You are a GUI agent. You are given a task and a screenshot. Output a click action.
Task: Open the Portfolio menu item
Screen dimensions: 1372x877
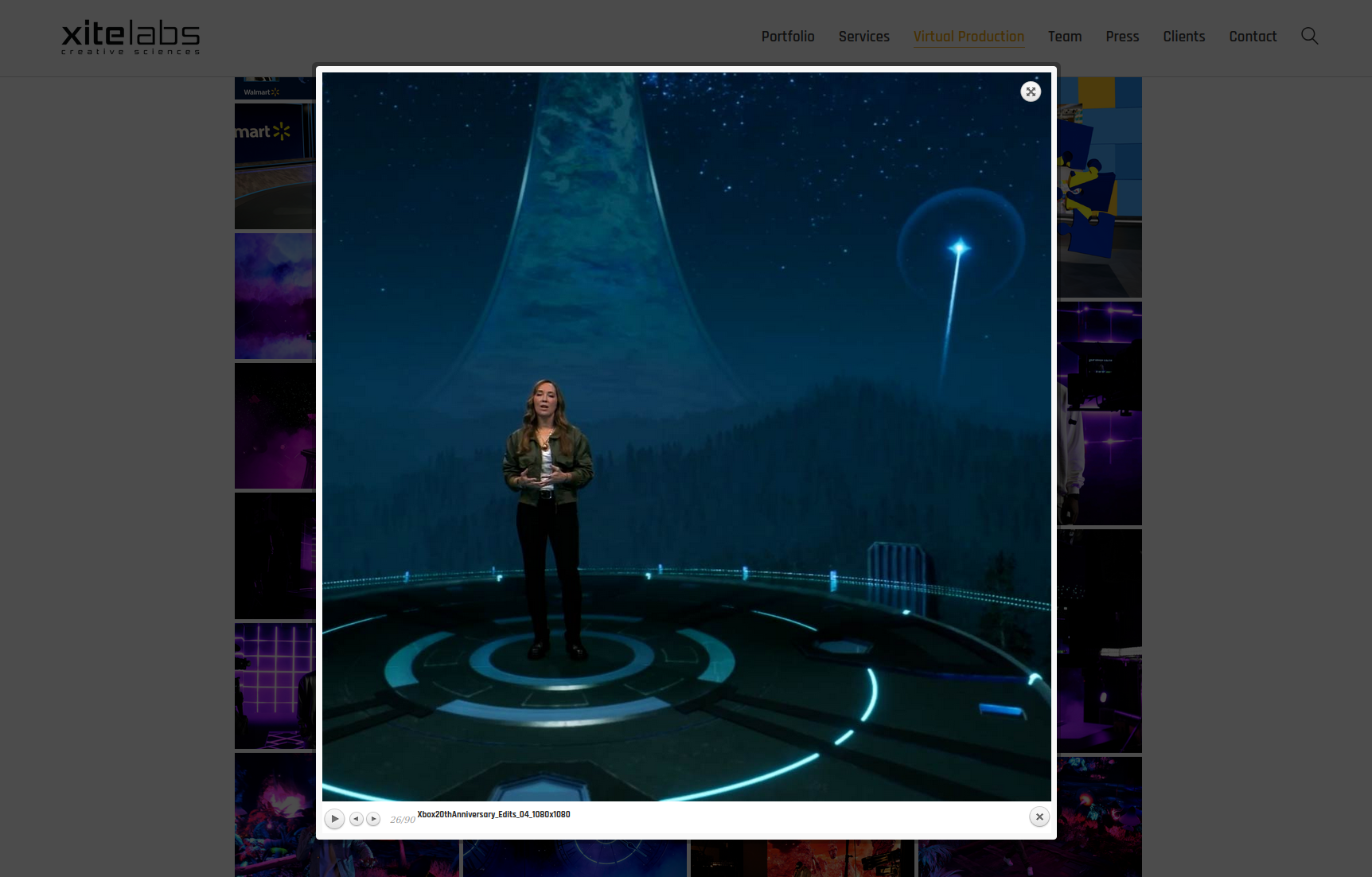coord(788,37)
